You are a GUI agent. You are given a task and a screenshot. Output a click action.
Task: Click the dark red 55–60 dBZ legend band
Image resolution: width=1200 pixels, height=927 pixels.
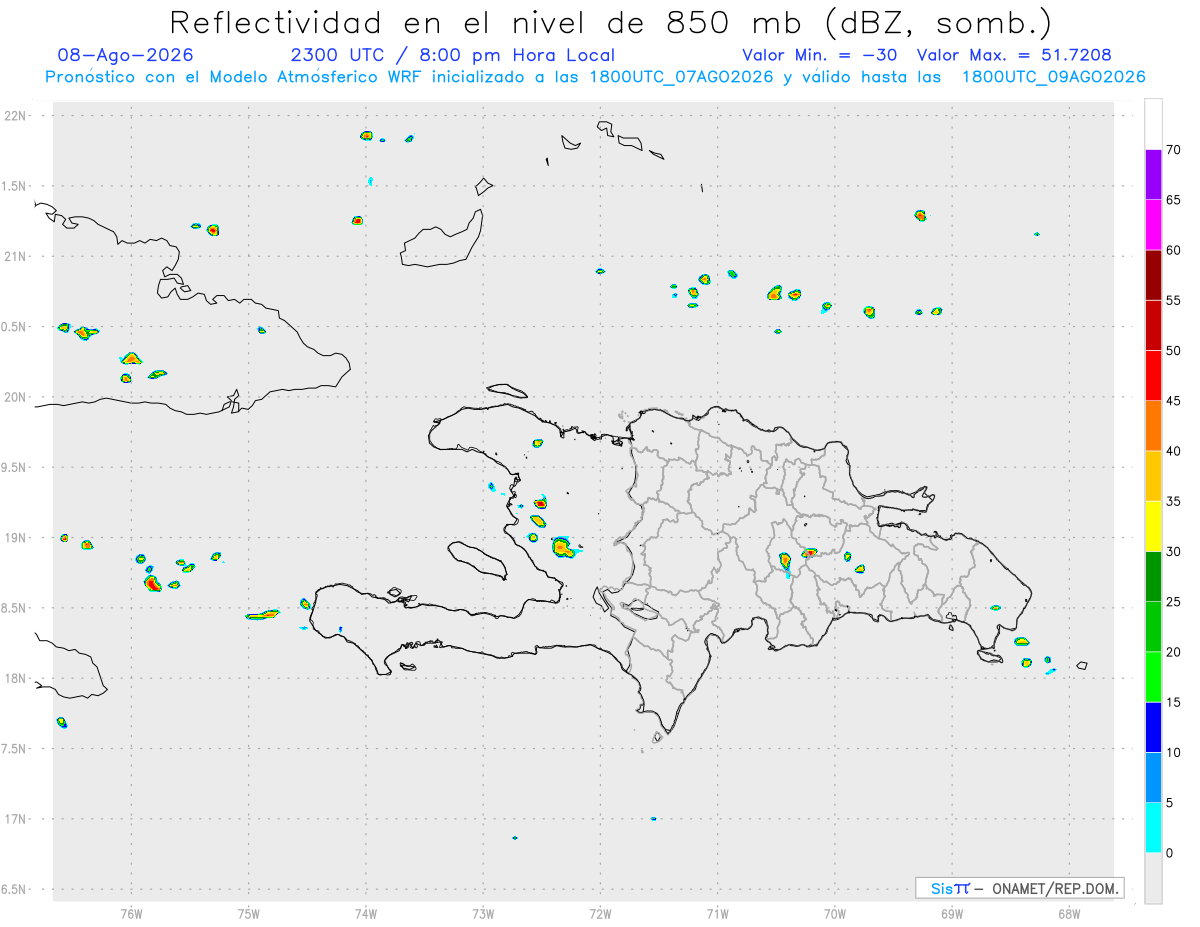point(1153,275)
